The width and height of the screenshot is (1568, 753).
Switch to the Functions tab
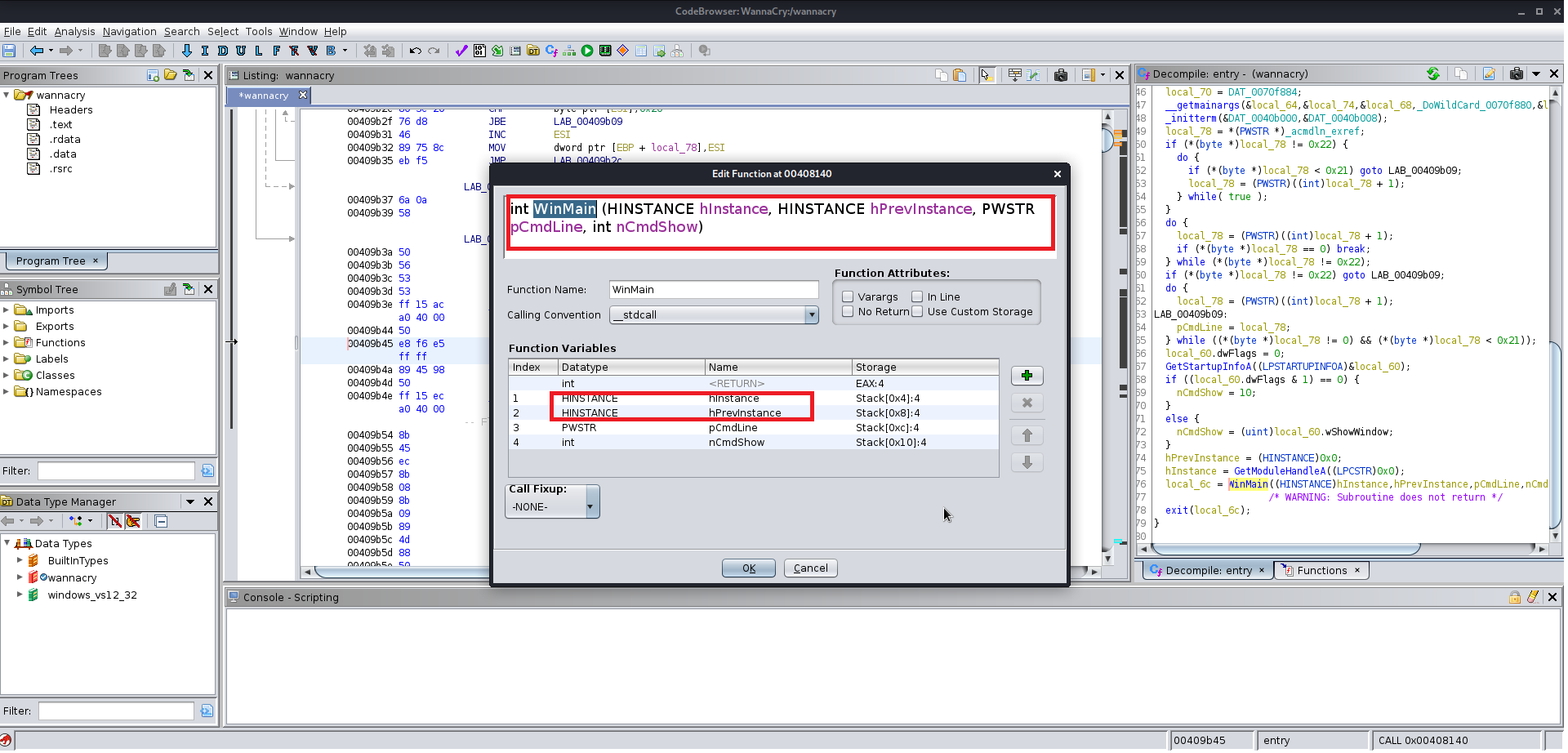pyautogui.click(x=1321, y=570)
